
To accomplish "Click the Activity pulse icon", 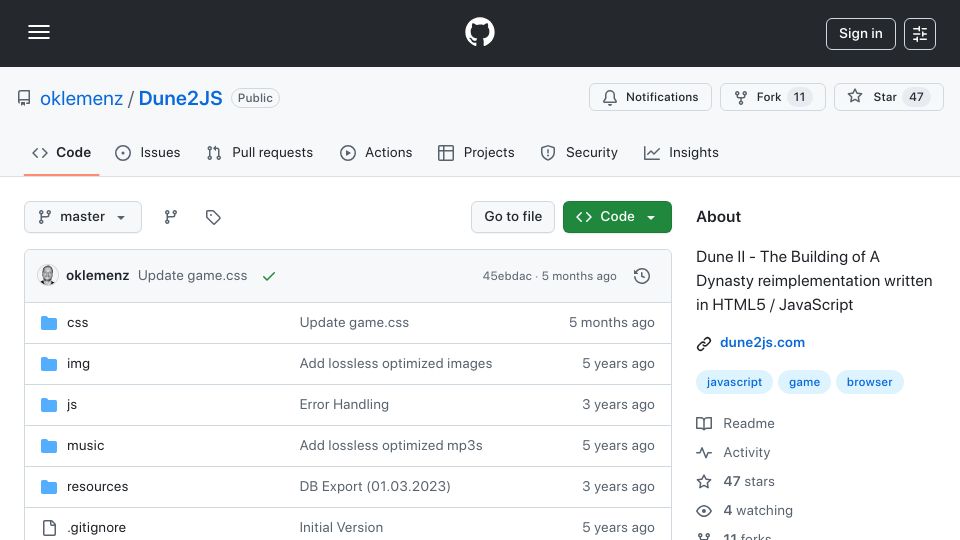I will (704, 453).
